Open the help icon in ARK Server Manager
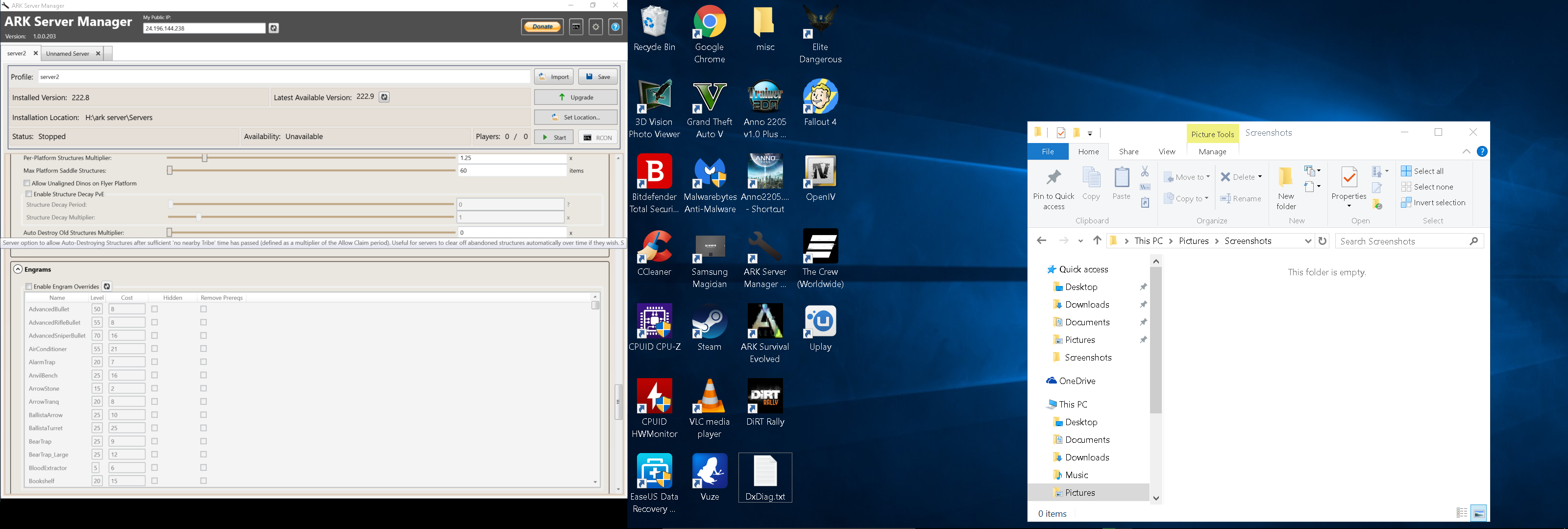 615,27
